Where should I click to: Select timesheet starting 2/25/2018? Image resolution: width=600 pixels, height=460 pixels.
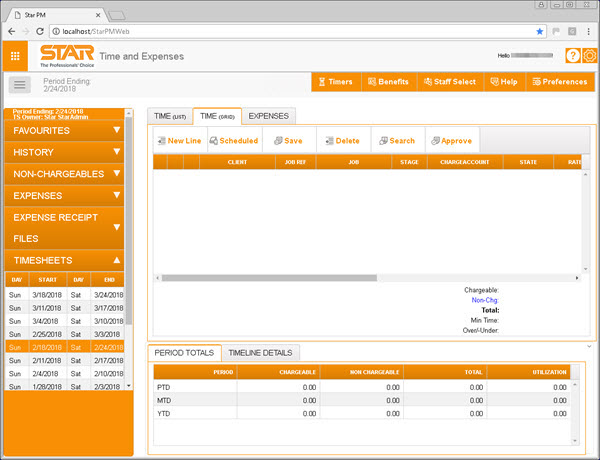click(65, 334)
